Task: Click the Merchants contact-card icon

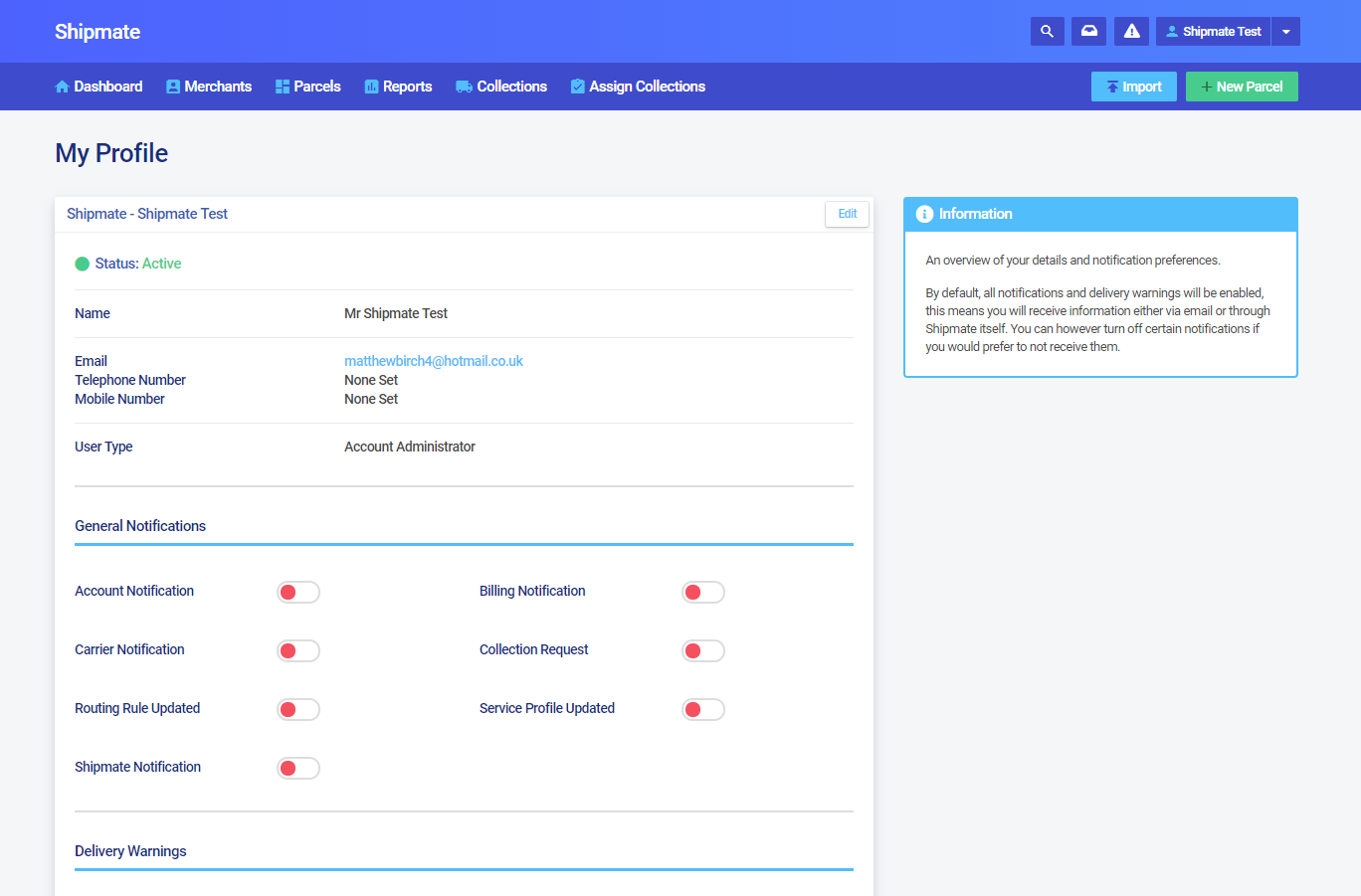Action: pos(173,87)
